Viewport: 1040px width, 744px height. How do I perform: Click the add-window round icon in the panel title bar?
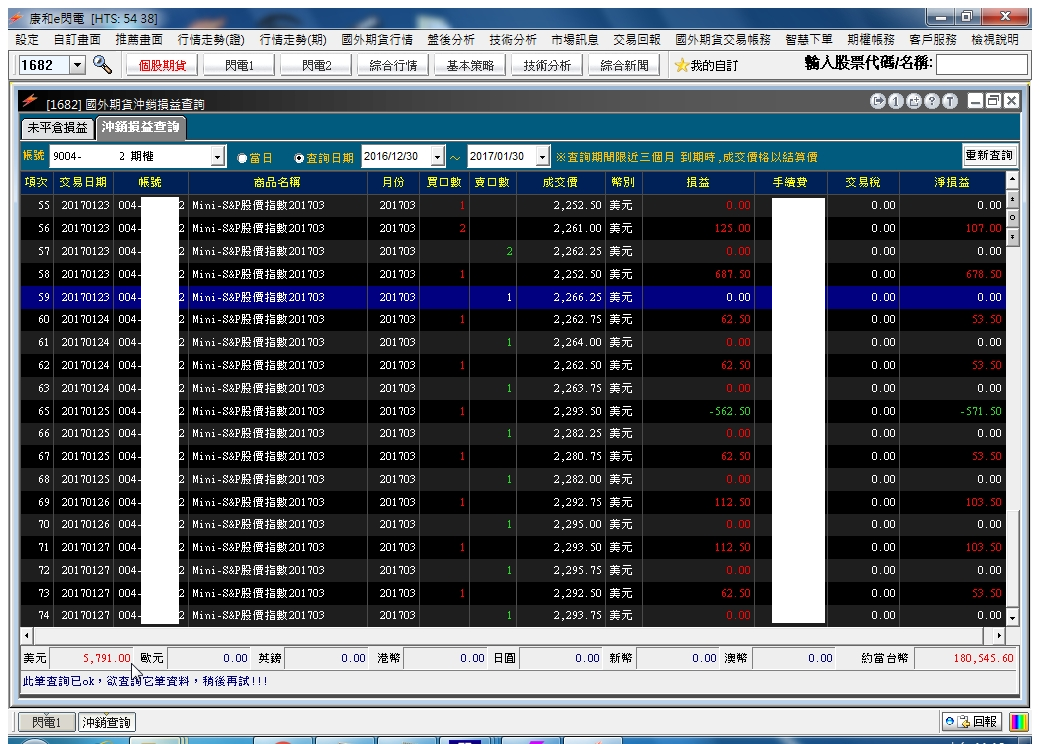914,101
